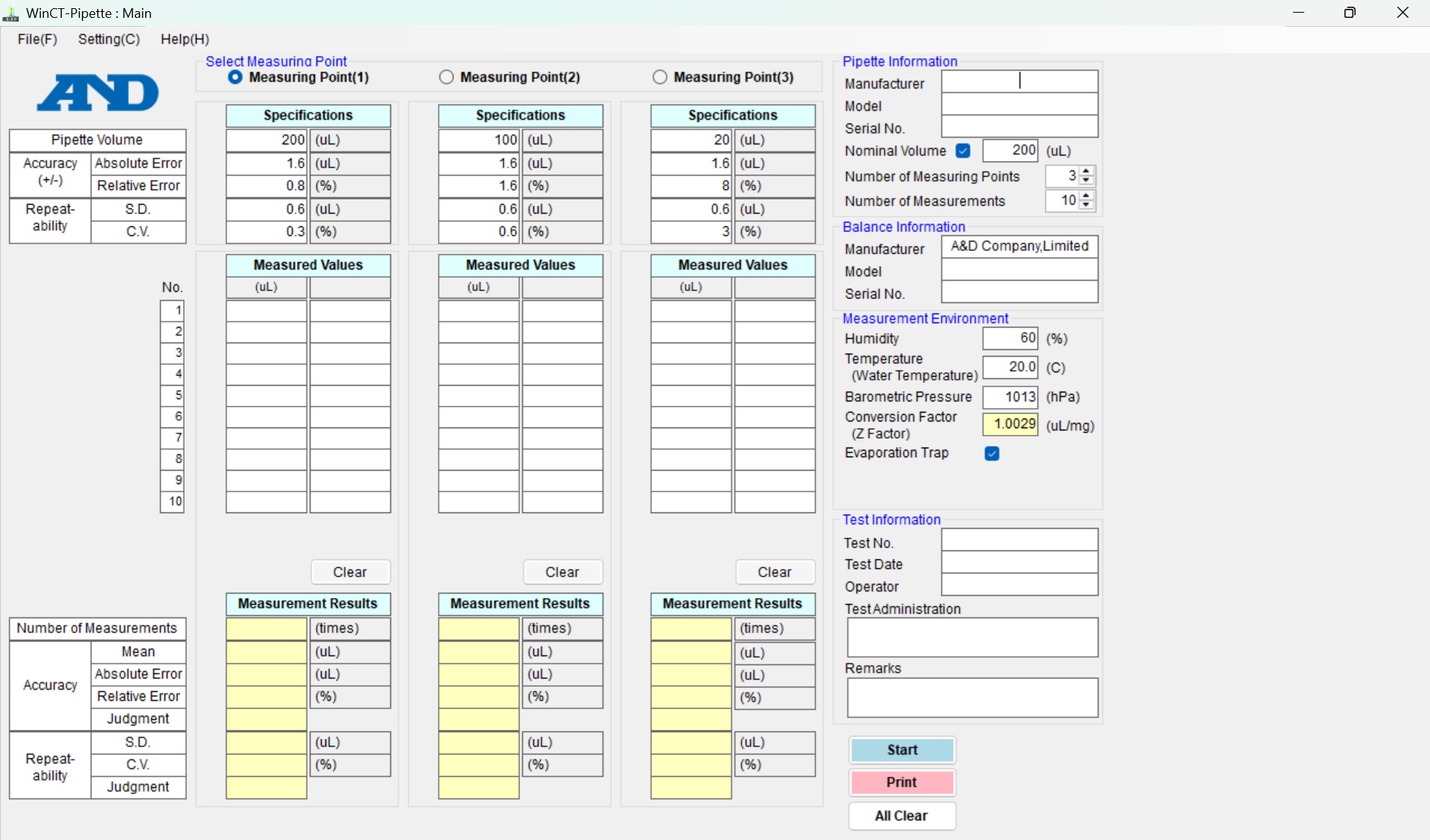Open the Setting(C) menu
Screen dimensions: 1430x840
coord(109,39)
